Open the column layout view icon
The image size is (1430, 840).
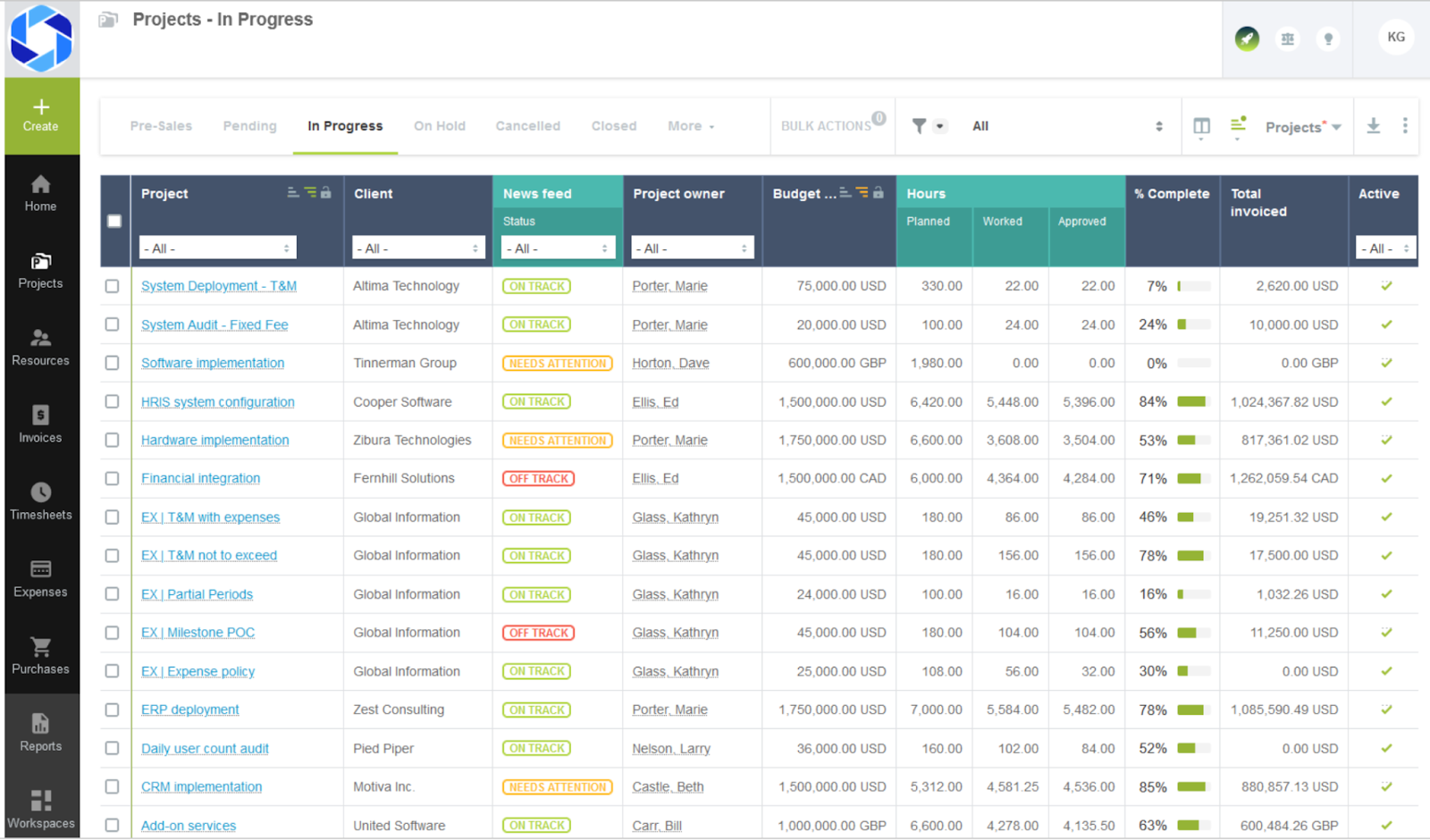coord(1201,126)
